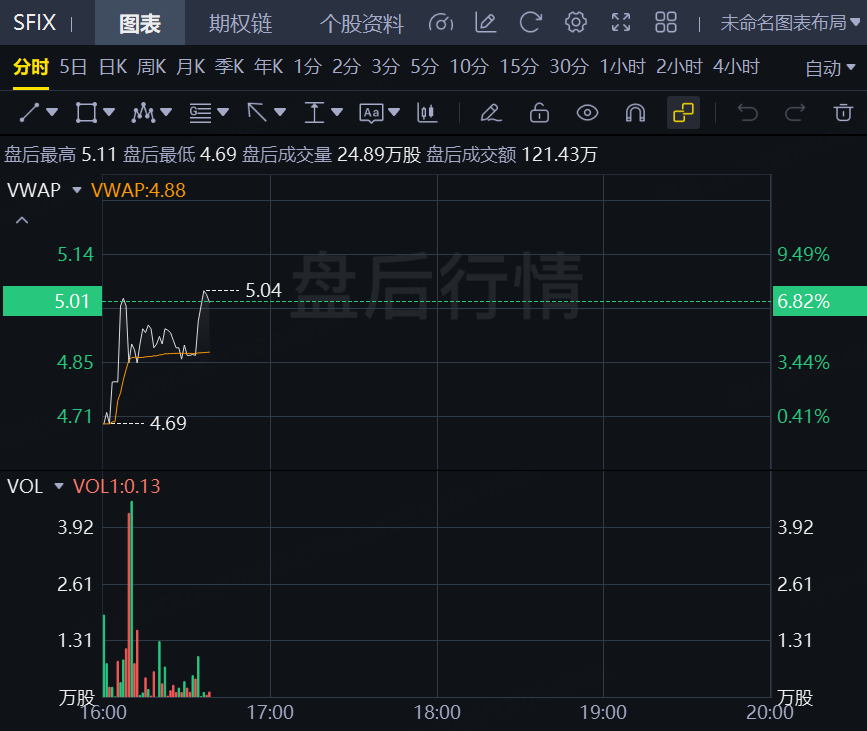Expand the VWAP indicator dropdown
Screen dimensions: 867x731
pos(77,189)
